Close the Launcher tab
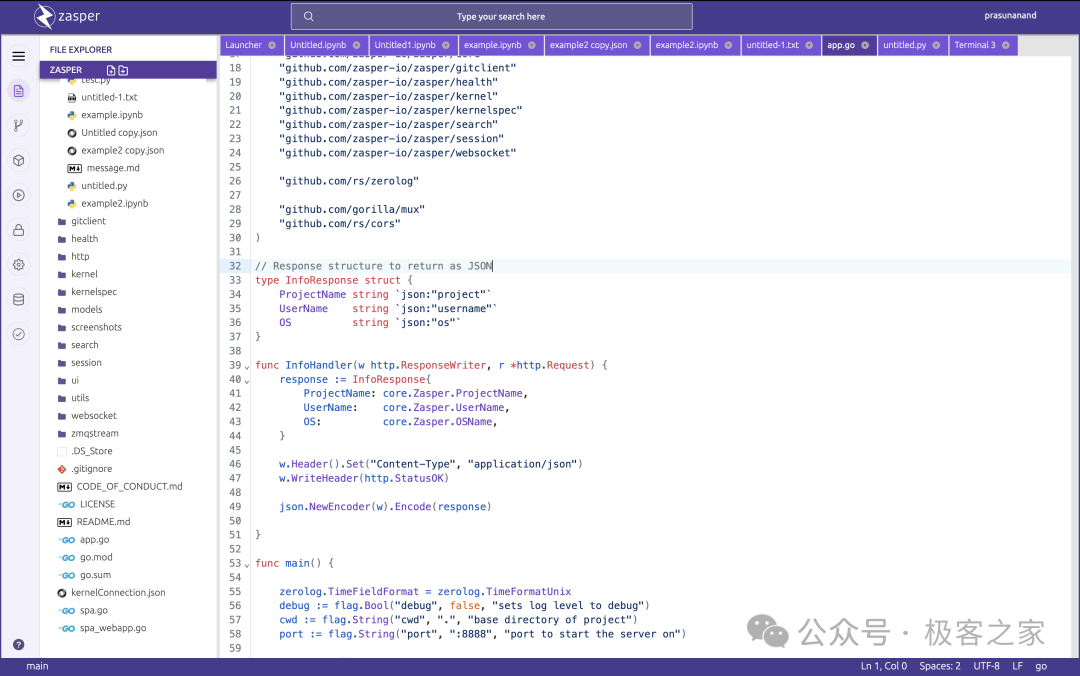The width and height of the screenshot is (1080, 676). pos(272,45)
